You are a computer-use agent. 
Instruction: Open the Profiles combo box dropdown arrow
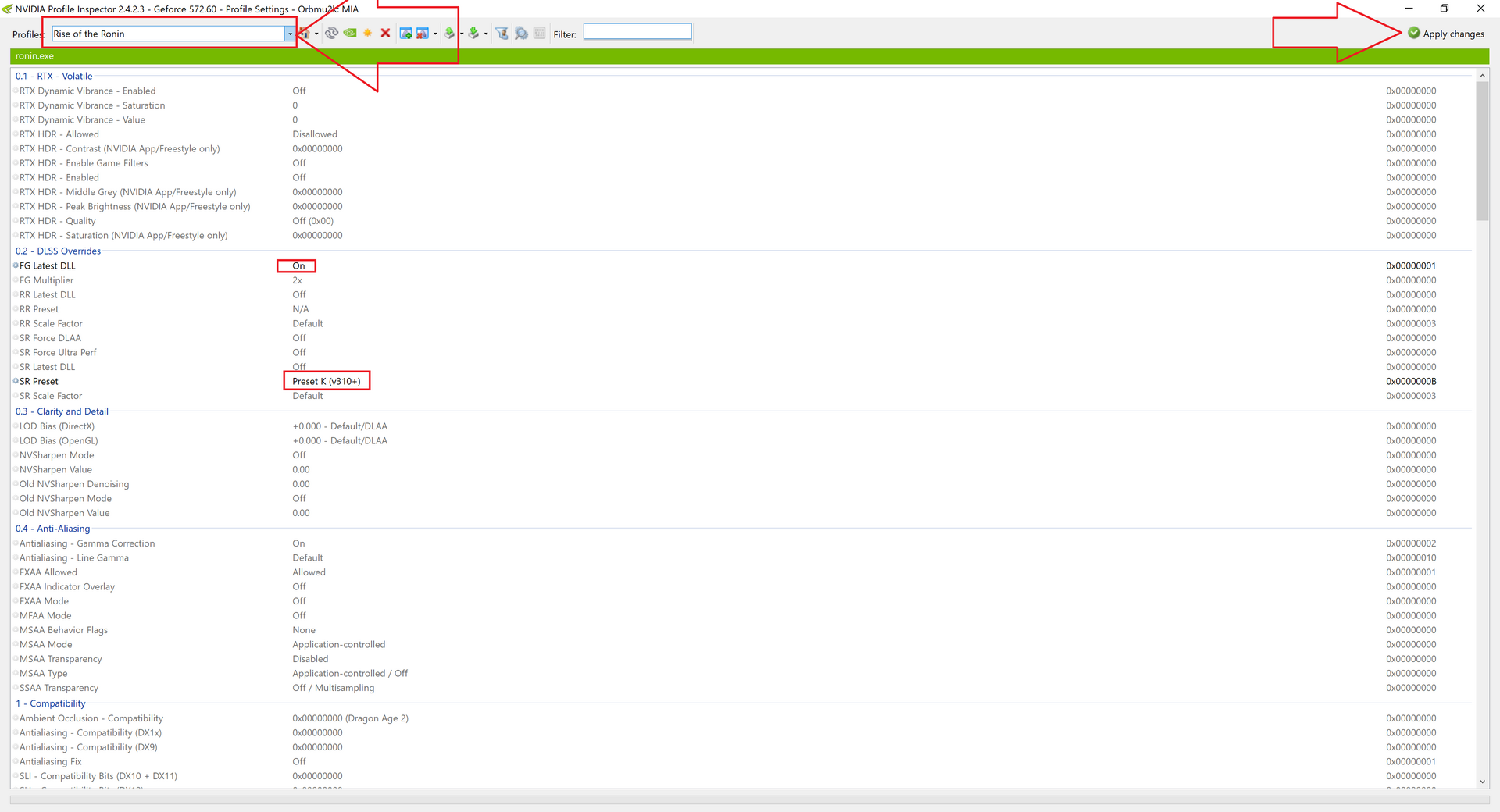[x=290, y=34]
